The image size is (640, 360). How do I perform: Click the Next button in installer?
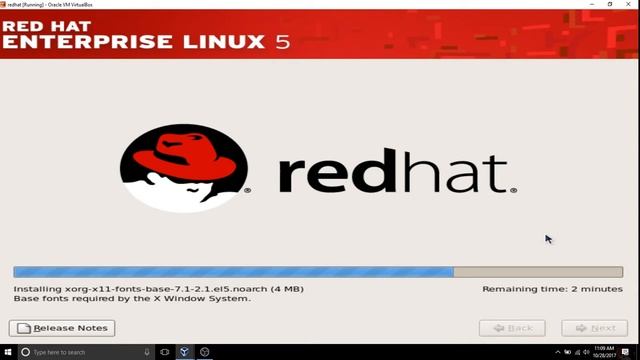(595, 328)
